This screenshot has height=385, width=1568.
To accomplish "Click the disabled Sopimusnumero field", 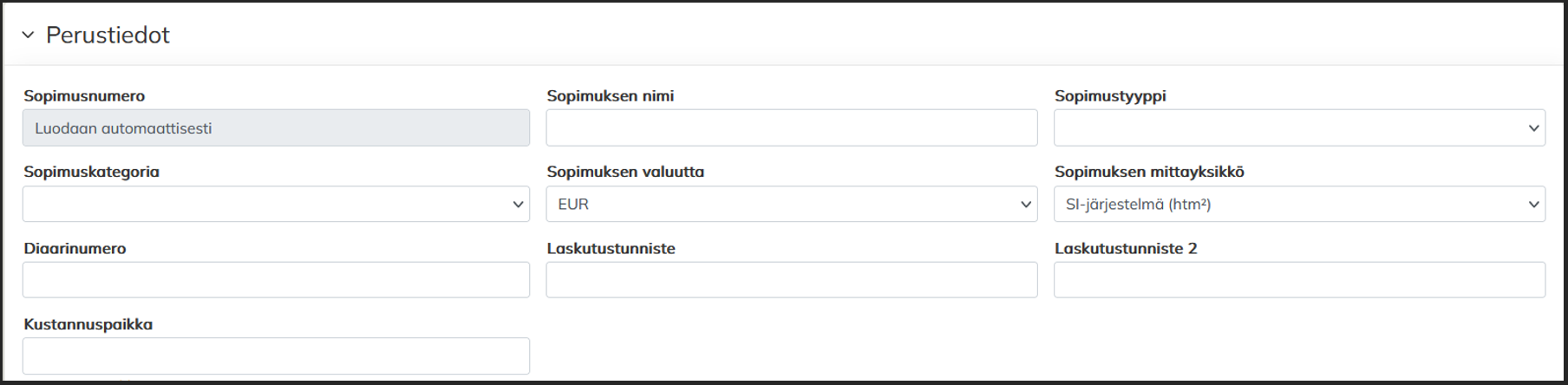I will tap(276, 128).
